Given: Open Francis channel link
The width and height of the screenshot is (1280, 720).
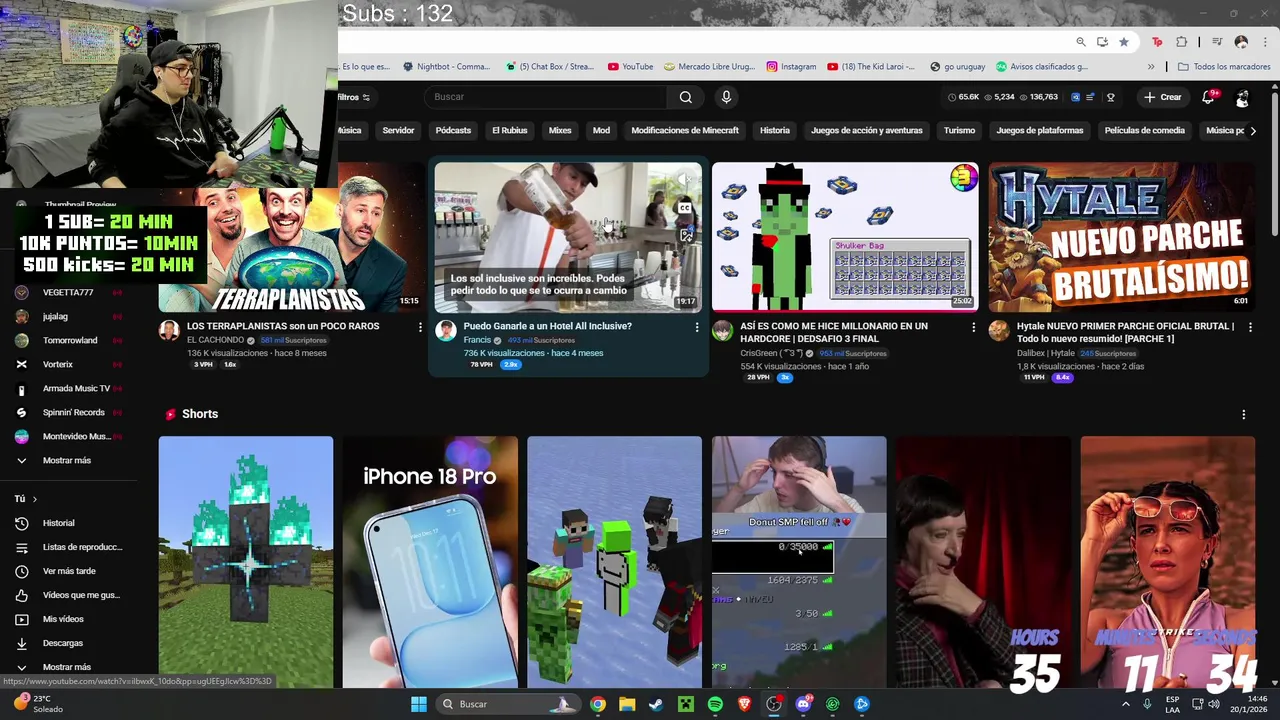Looking at the screenshot, I should pyautogui.click(x=477, y=340).
